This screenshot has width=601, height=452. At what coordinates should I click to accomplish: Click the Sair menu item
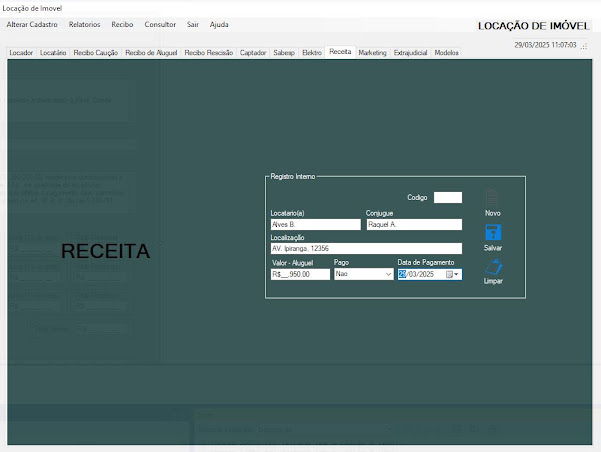click(x=193, y=25)
